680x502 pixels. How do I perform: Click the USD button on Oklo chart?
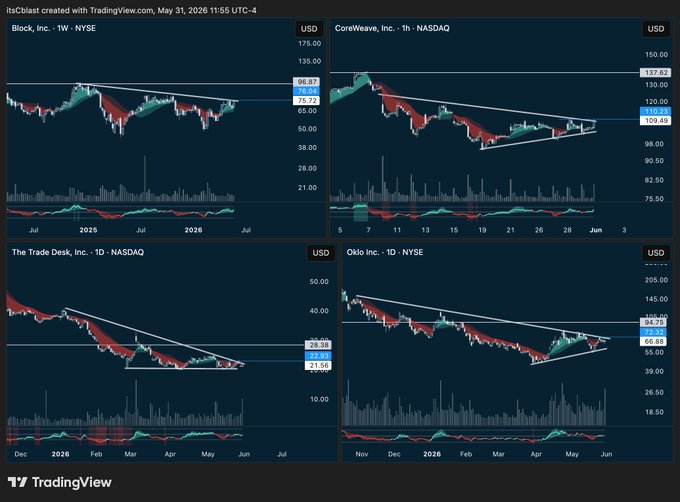click(655, 253)
